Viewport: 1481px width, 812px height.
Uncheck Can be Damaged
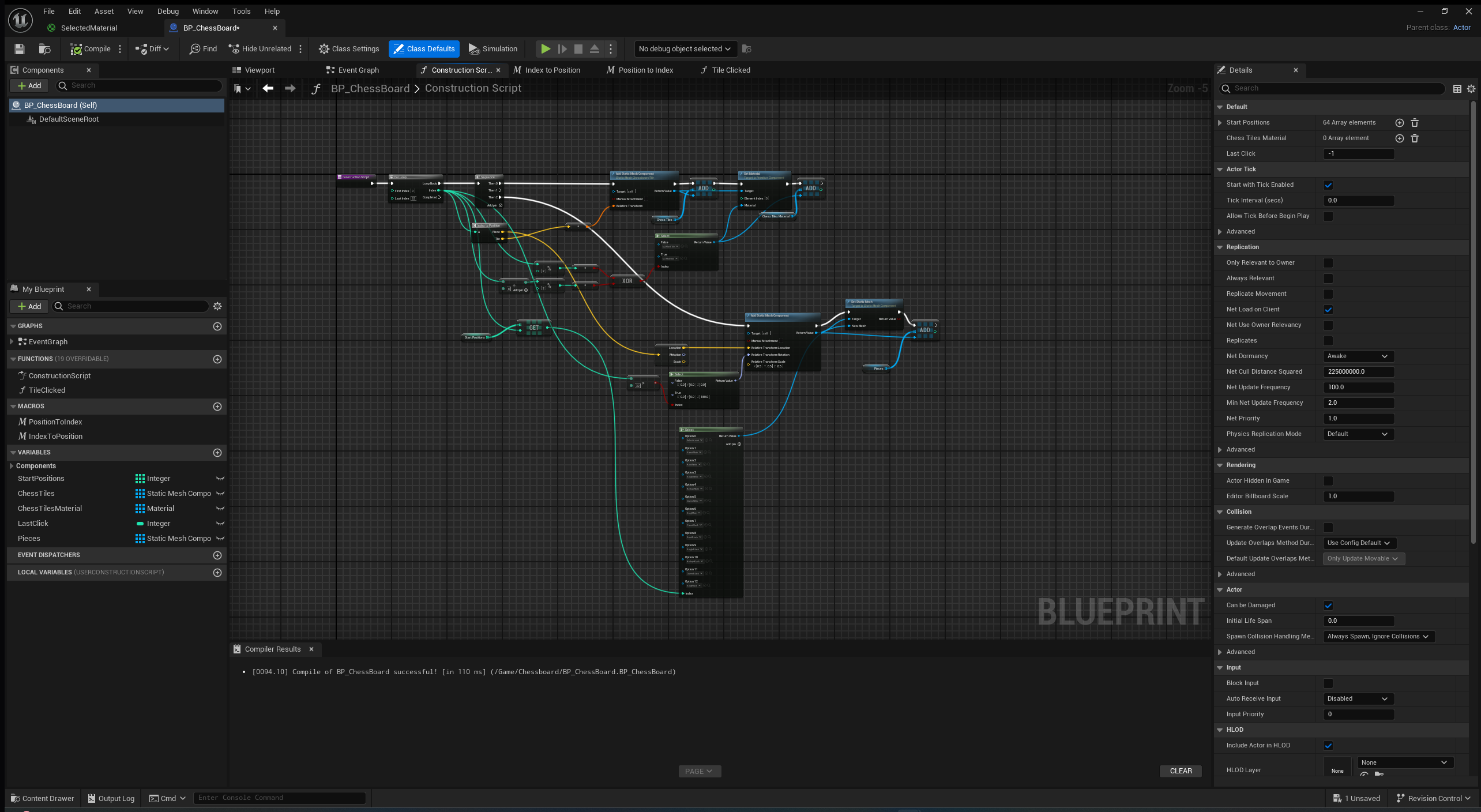point(1328,606)
